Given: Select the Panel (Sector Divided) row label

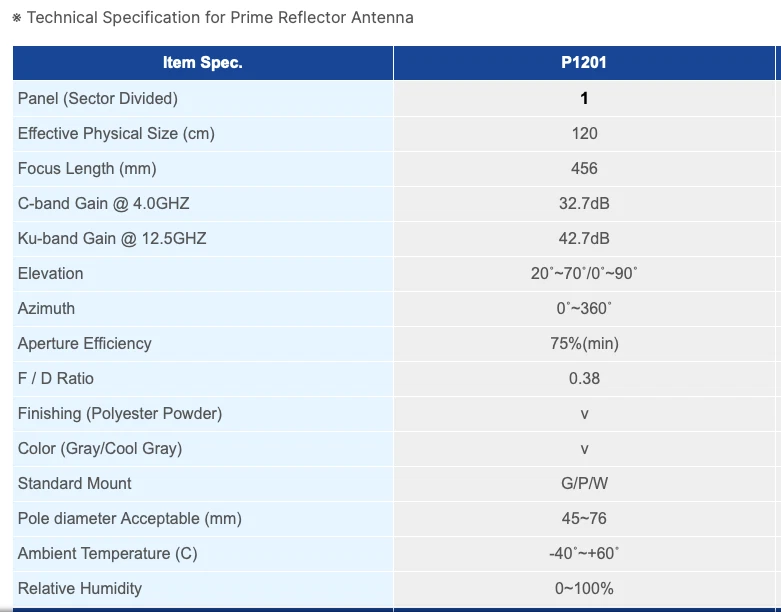Looking at the screenshot, I should click(x=98, y=98).
